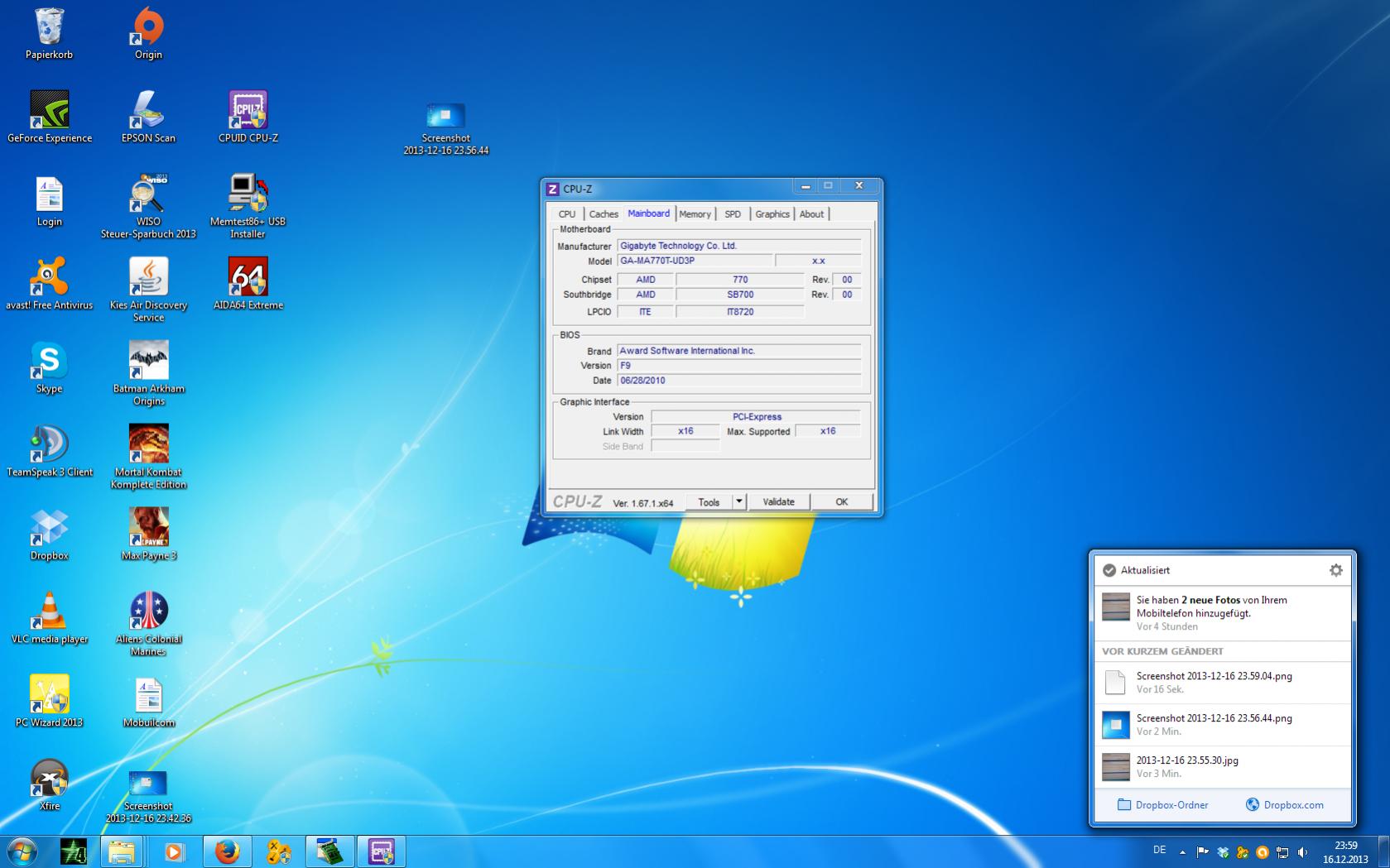Click the Memtest86+ USB Installer icon

[x=248, y=206]
